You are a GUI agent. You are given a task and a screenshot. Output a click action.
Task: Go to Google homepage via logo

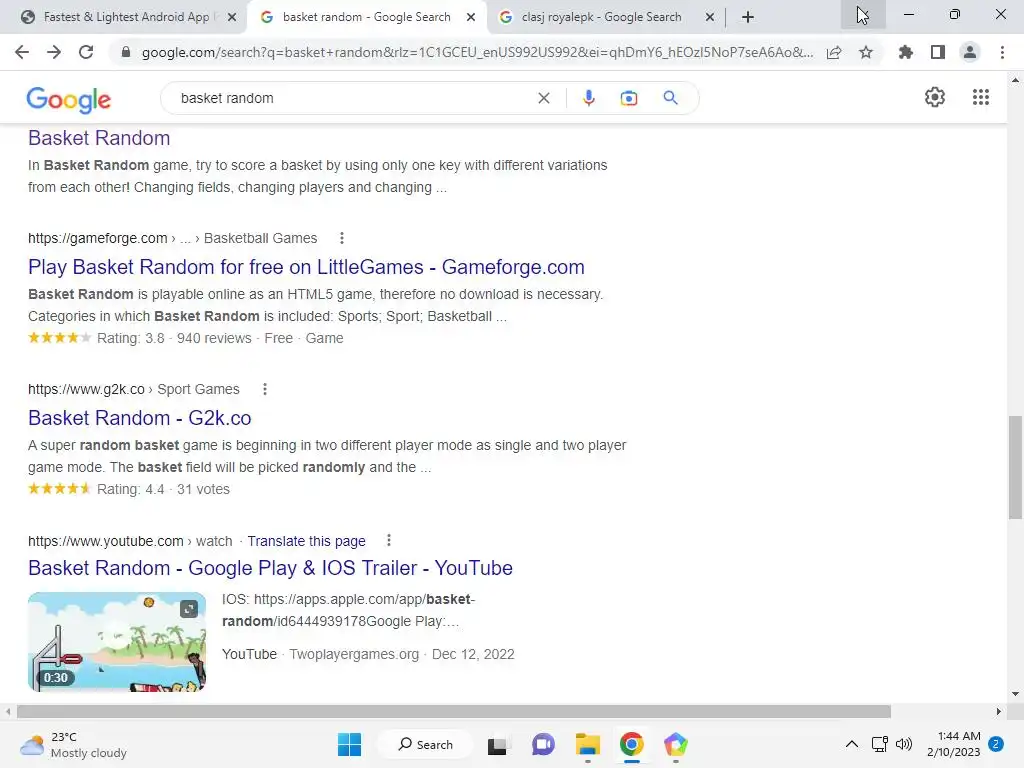click(x=69, y=99)
